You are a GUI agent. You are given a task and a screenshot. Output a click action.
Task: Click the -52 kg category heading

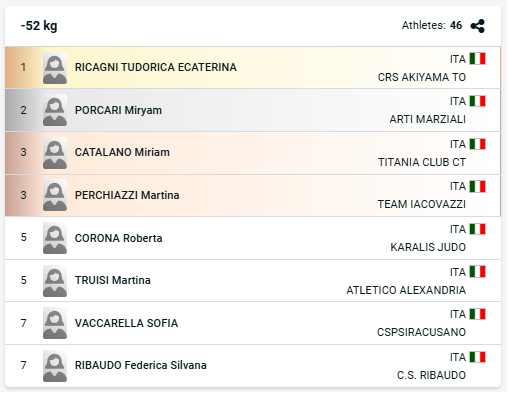(39, 26)
